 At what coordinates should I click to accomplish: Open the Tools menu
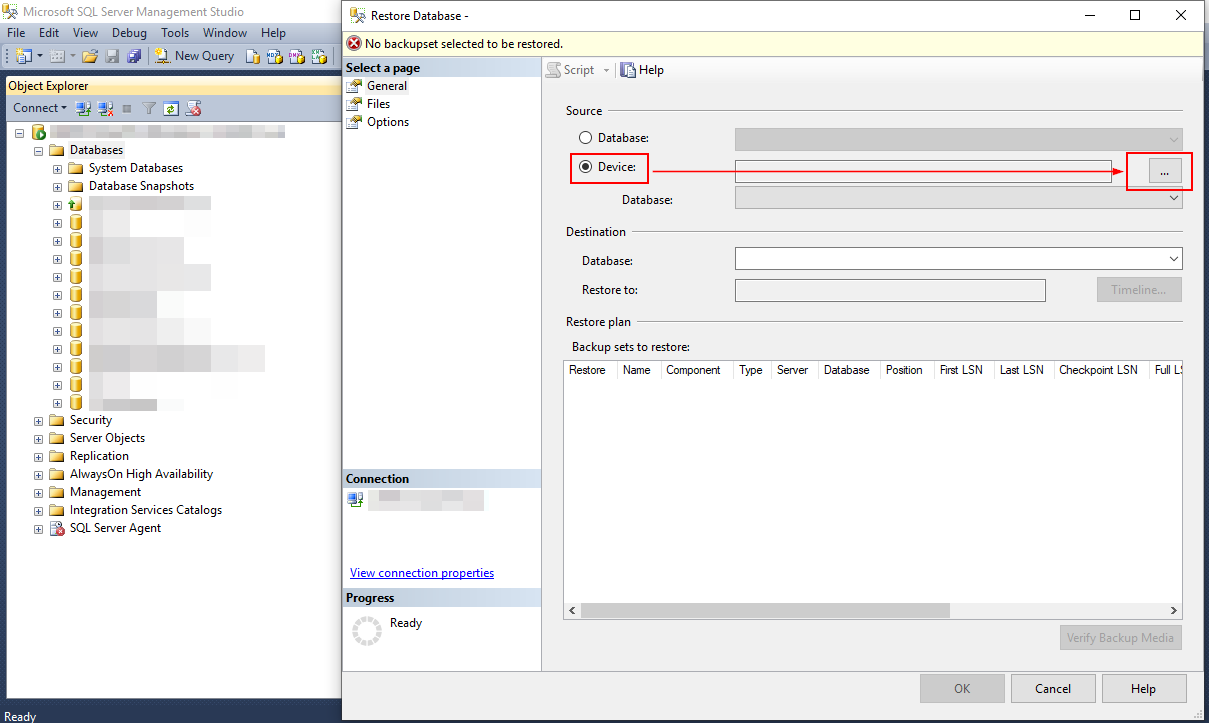point(175,33)
